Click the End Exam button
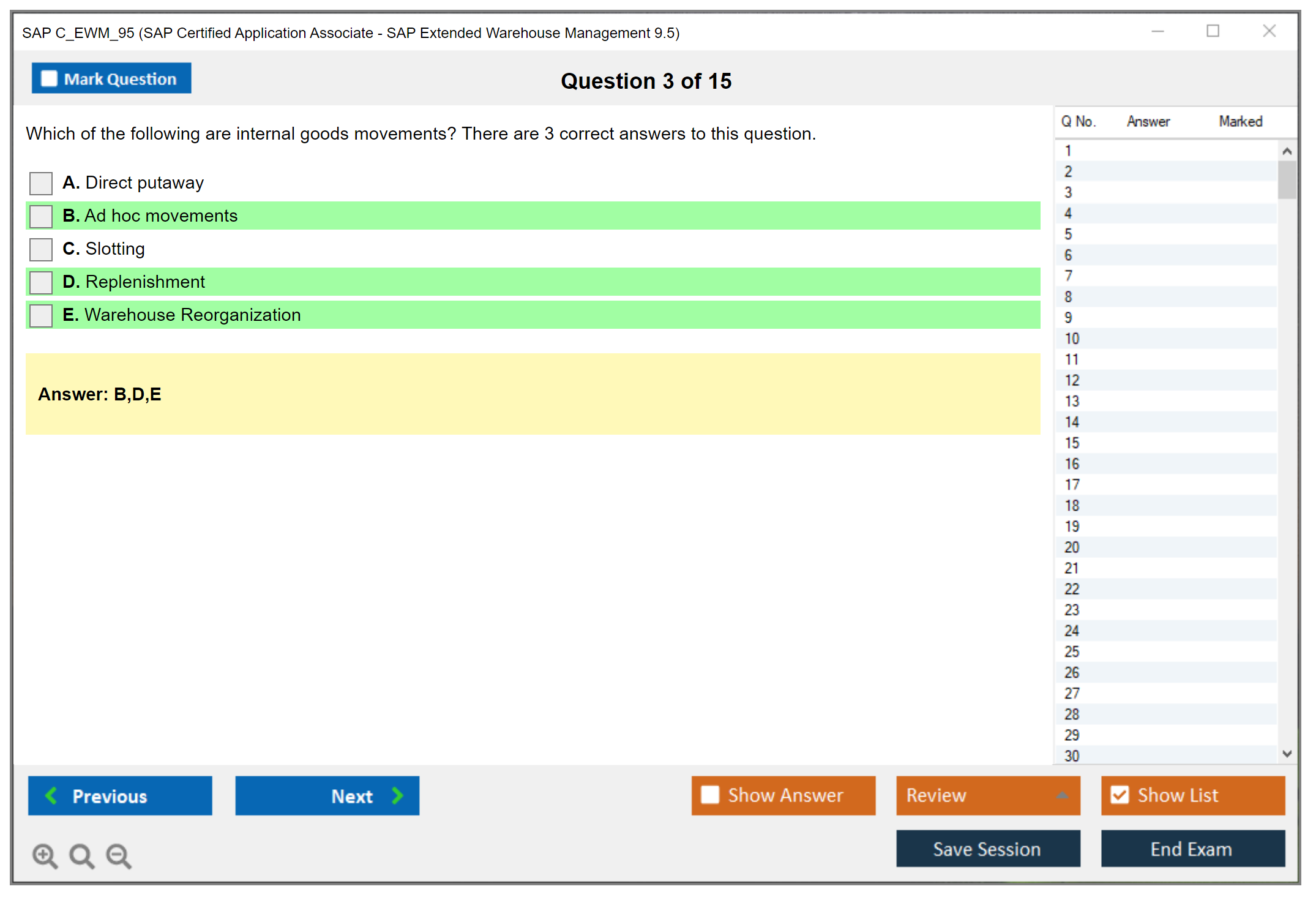 pyautogui.click(x=1192, y=849)
